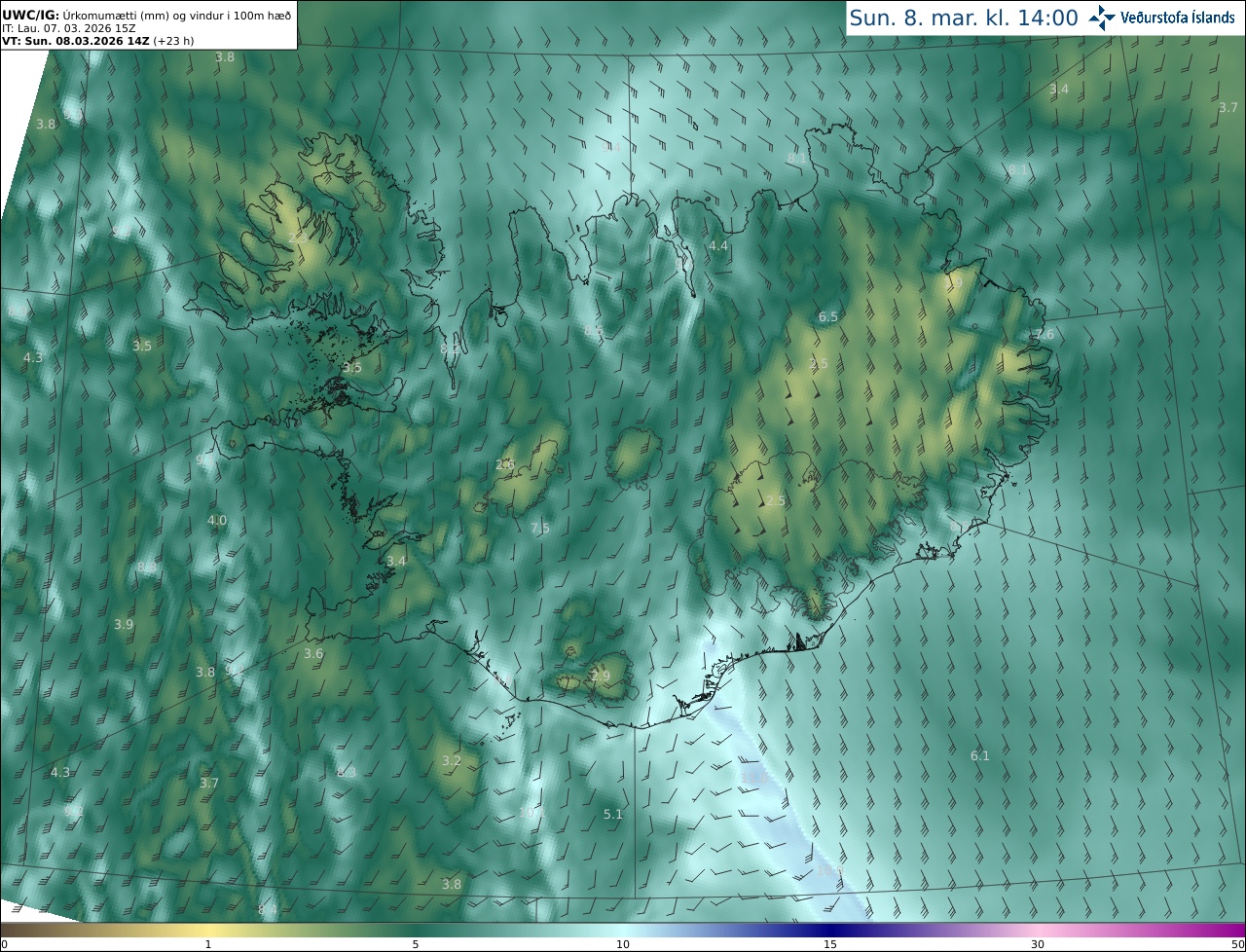Click the 2.9 value on the map
The height and width of the screenshot is (952, 1246).
pos(601,677)
